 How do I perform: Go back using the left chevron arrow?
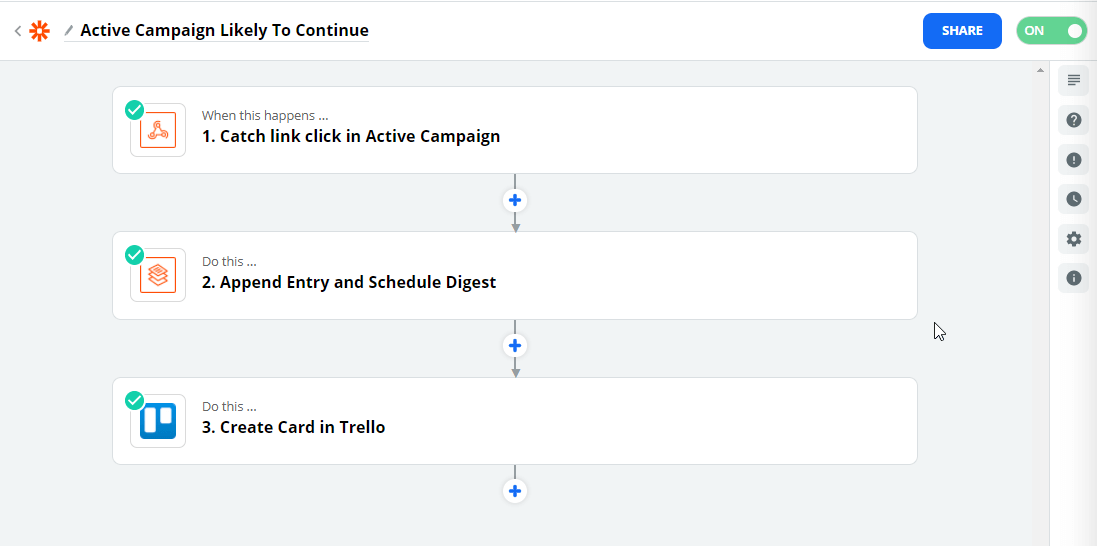(18, 31)
